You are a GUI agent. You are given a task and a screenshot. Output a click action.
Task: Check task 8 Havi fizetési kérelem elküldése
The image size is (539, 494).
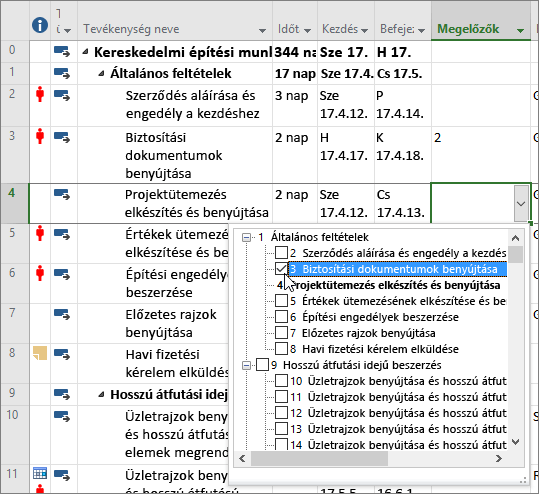281,349
